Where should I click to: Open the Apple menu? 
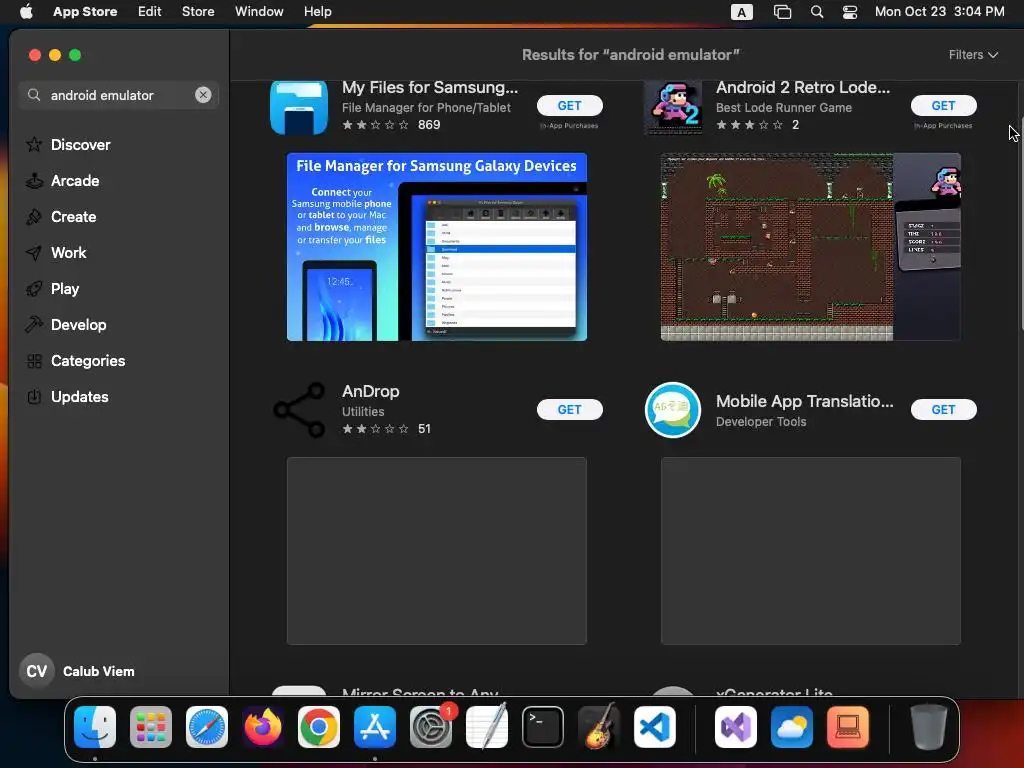pyautogui.click(x=26, y=11)
